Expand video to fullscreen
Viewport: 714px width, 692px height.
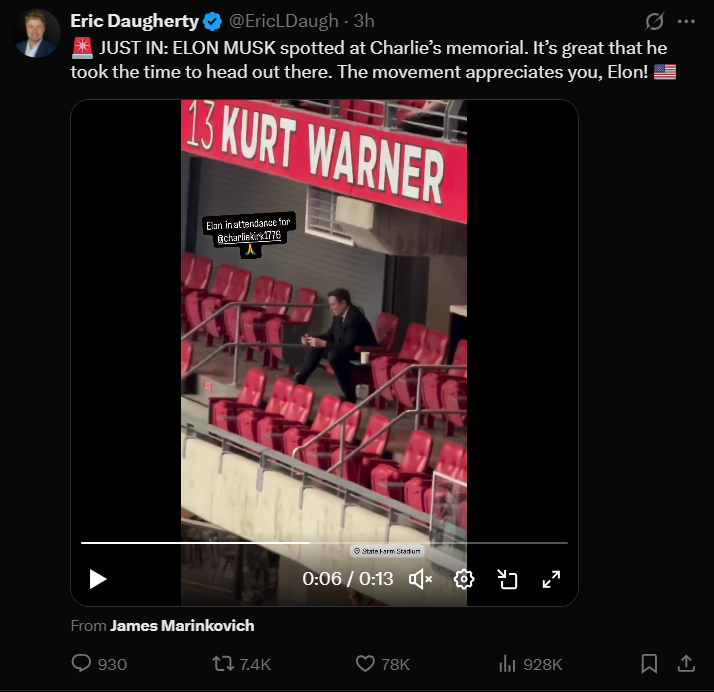(551, 579)
